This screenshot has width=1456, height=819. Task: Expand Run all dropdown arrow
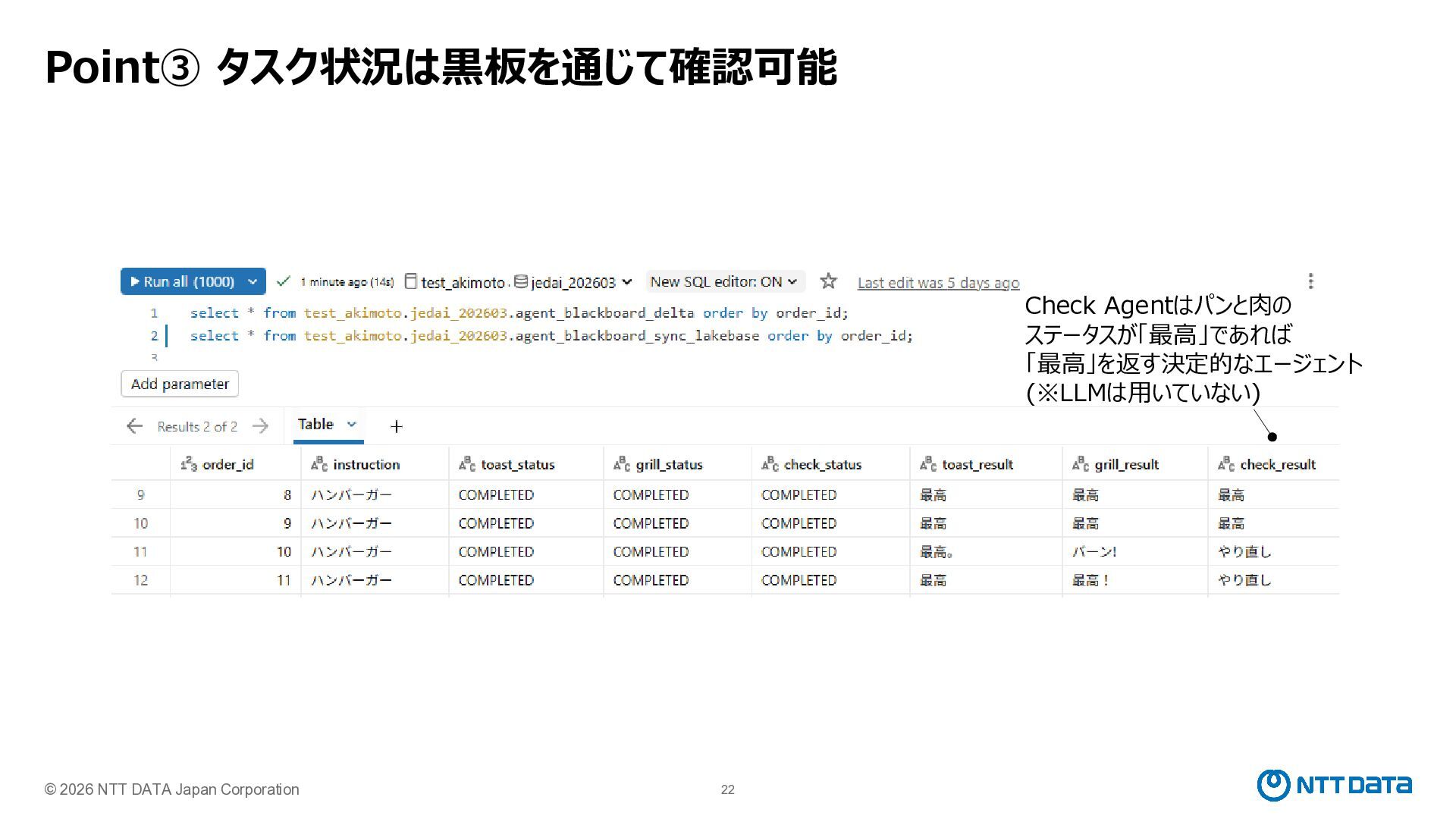[253, 281]
